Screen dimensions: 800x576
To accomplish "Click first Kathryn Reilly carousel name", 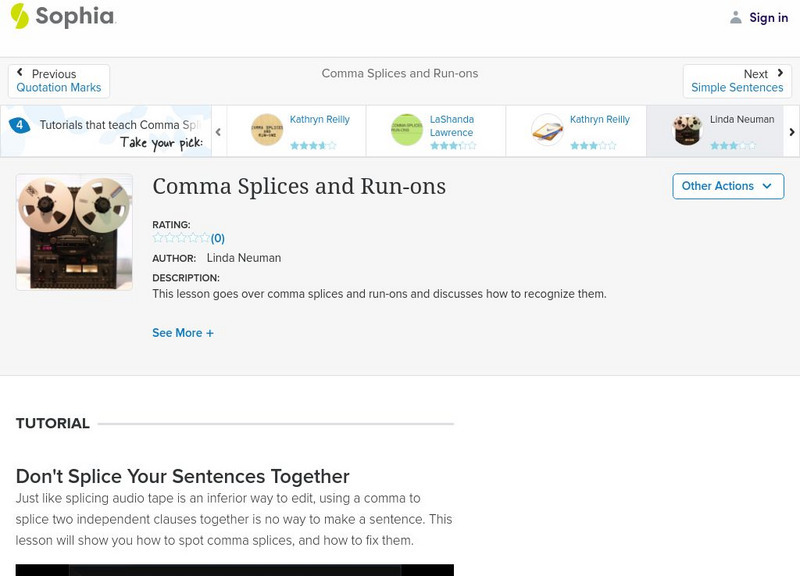I will pos(320,120).
